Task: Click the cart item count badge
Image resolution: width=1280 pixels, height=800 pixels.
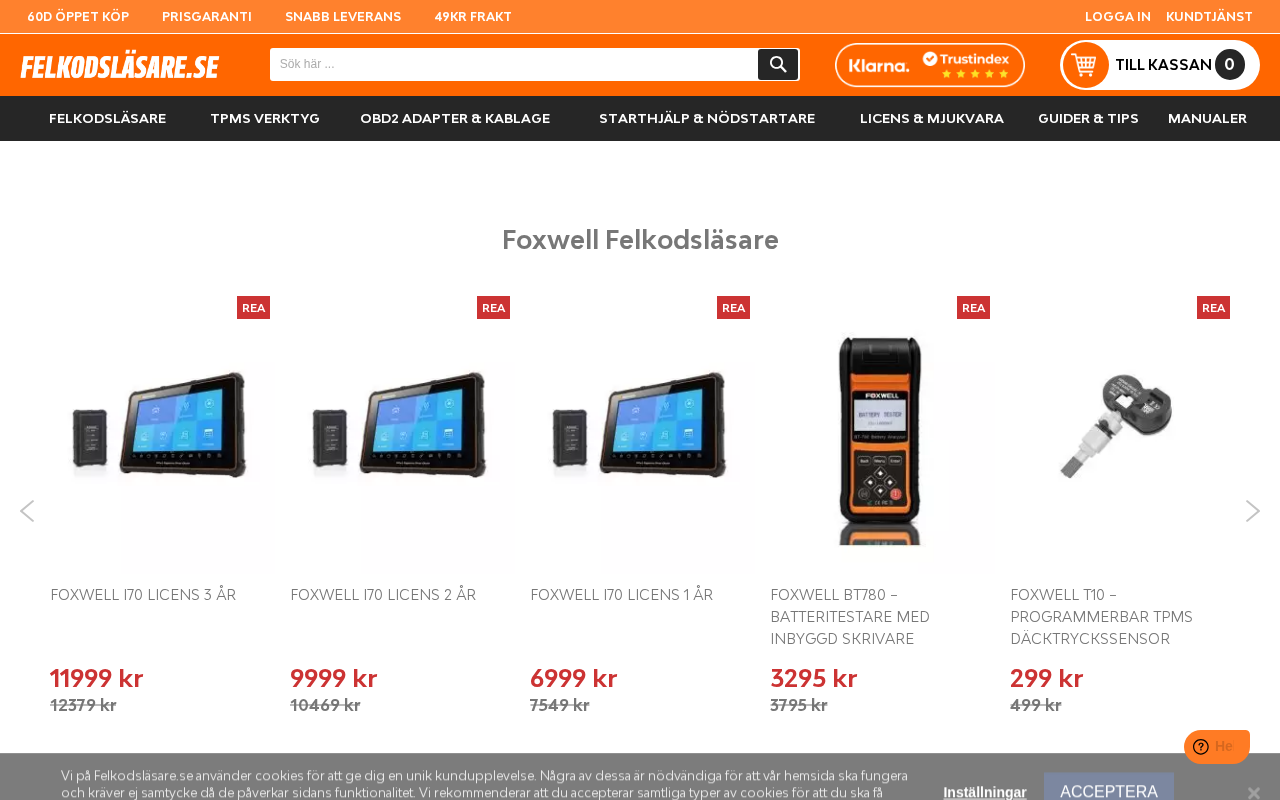Action: click(x=1230, y=64)
